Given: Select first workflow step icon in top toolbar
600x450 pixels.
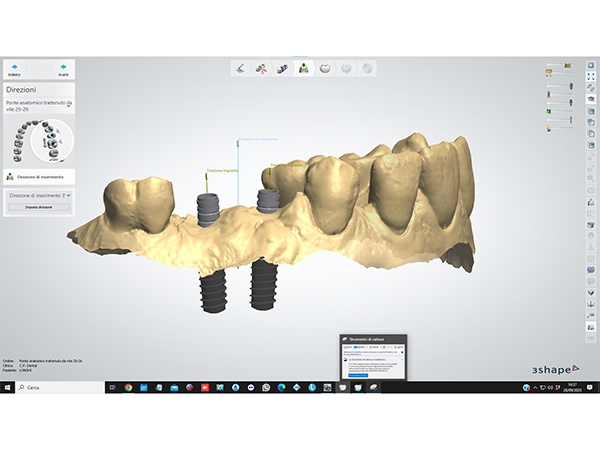Looking at the screenshot, I should pos(240,68).
